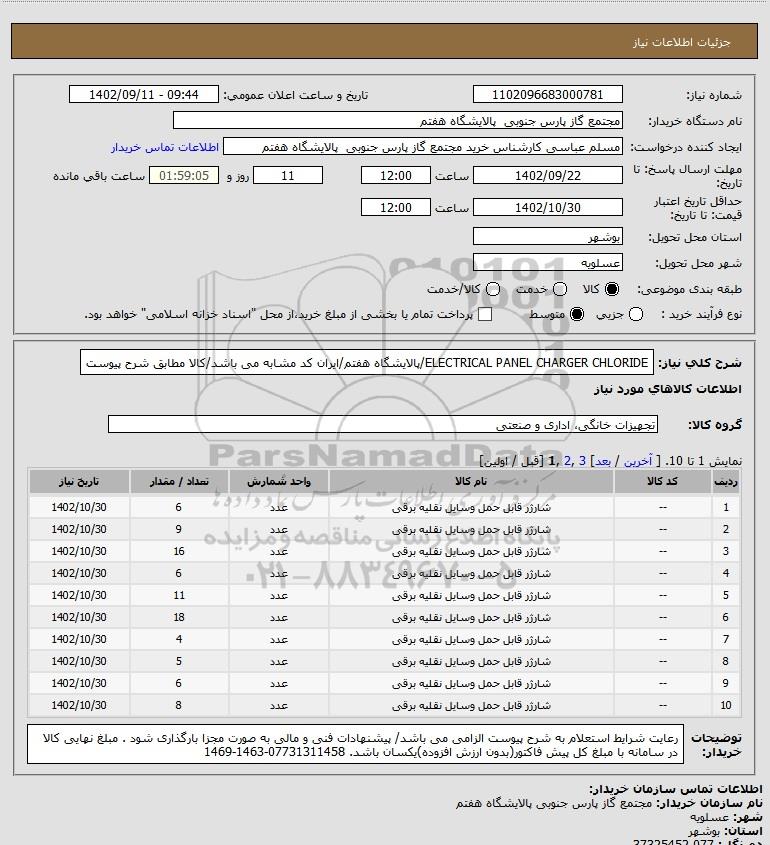This screenshot has width=770, height=845.
Task: Click the request creator field مسلم عباسی
Action: (423, 147)
